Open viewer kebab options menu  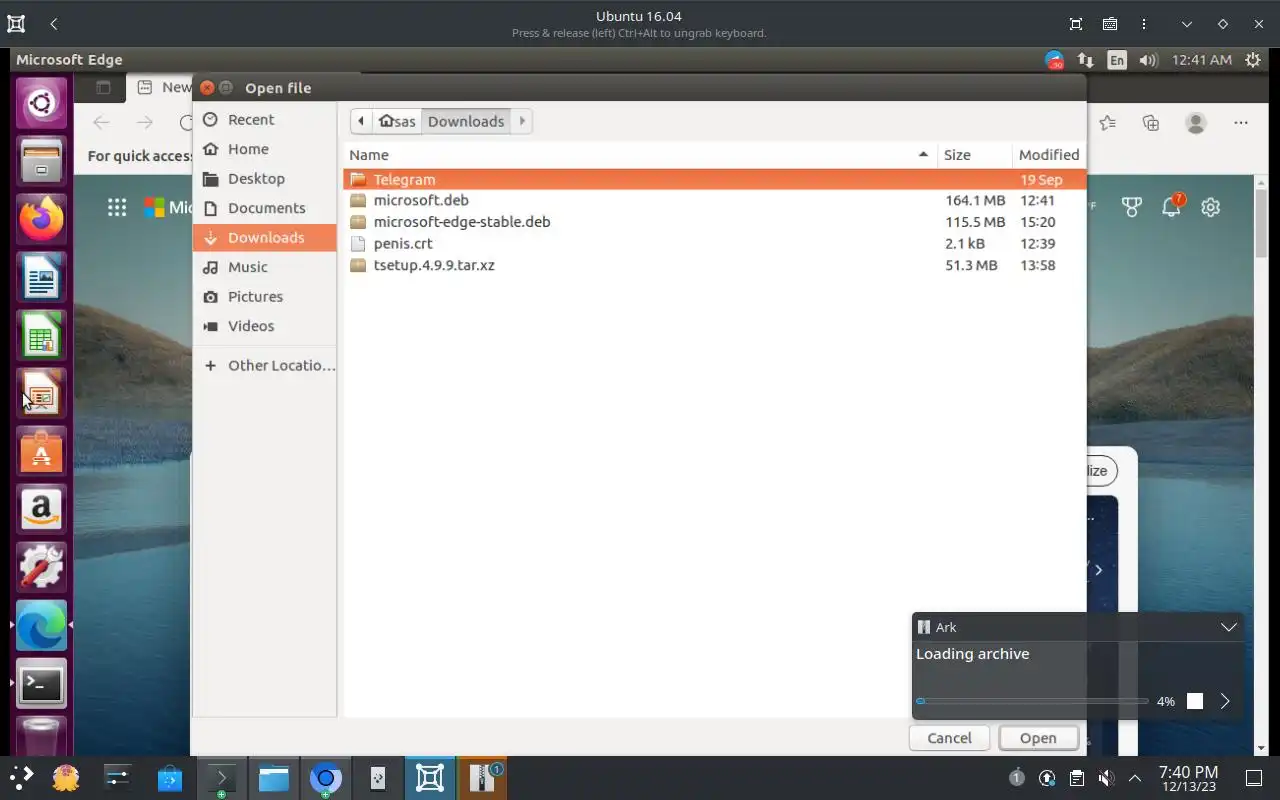1144,24
